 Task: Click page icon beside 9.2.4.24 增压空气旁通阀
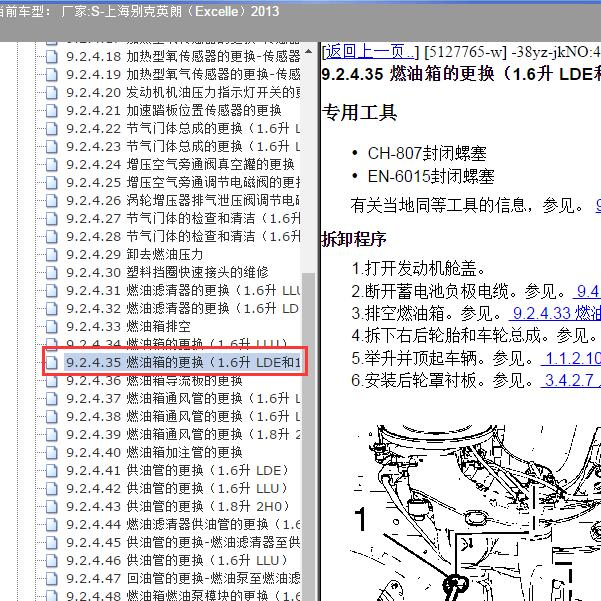pyautogui.click(x=52, y=164)
